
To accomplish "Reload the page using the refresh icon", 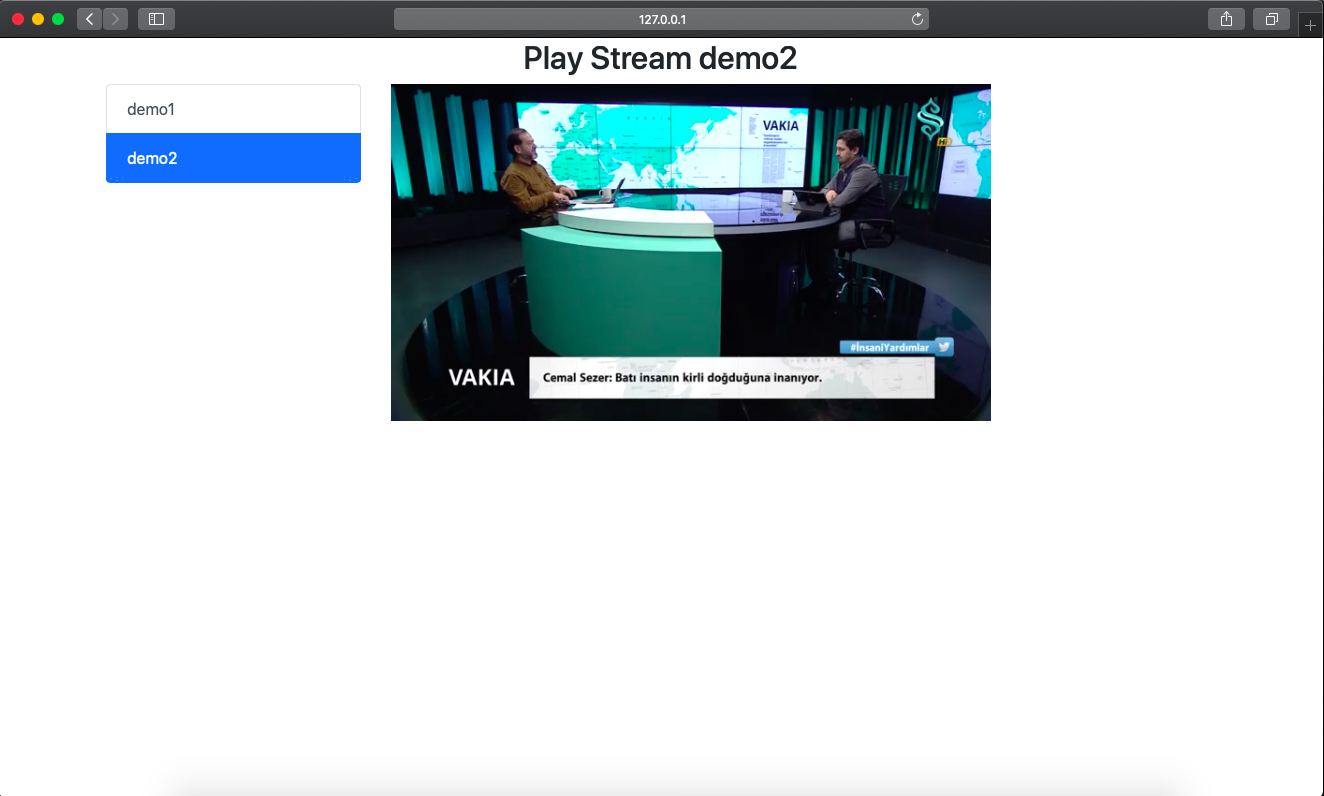I will (x=917, y=19).
